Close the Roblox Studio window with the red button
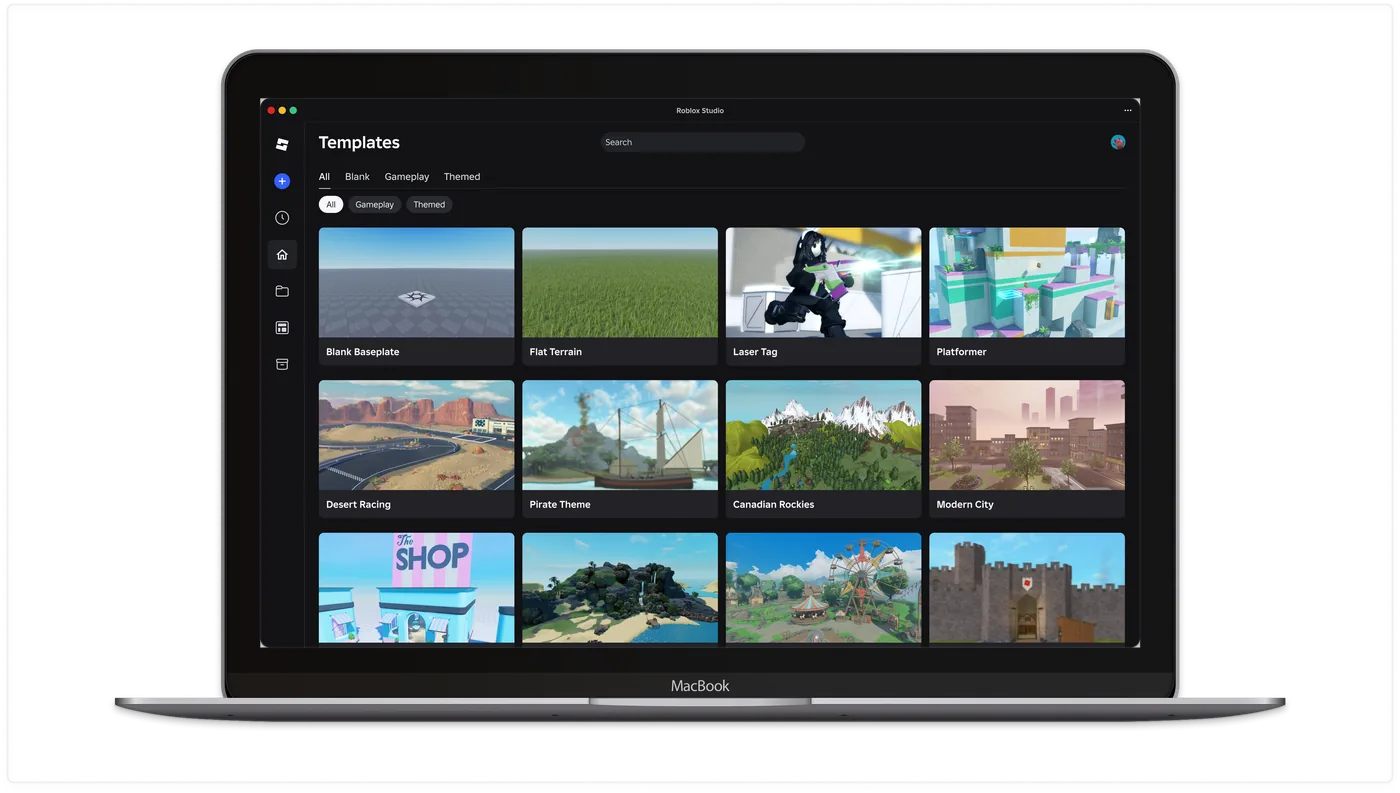The width and height of the screenshot is (1400, 793). (271, 111)
